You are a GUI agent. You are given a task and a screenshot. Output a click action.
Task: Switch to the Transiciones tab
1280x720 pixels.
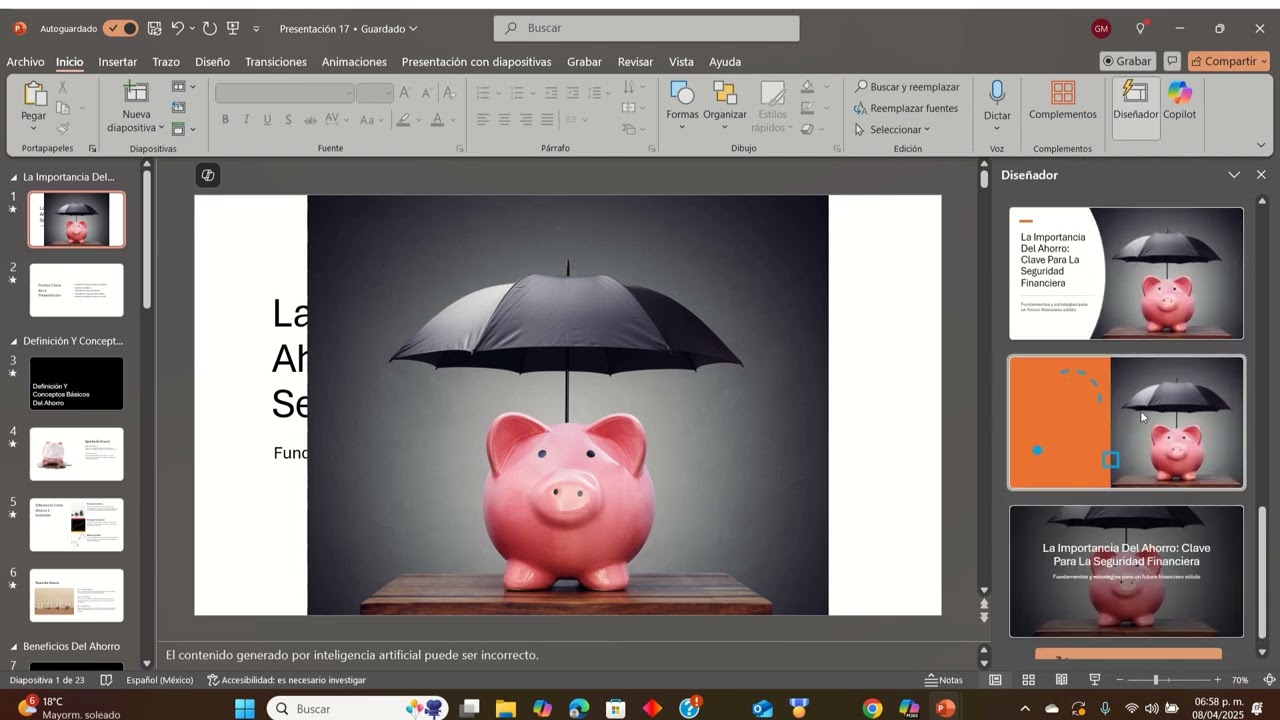pos(276,62)
